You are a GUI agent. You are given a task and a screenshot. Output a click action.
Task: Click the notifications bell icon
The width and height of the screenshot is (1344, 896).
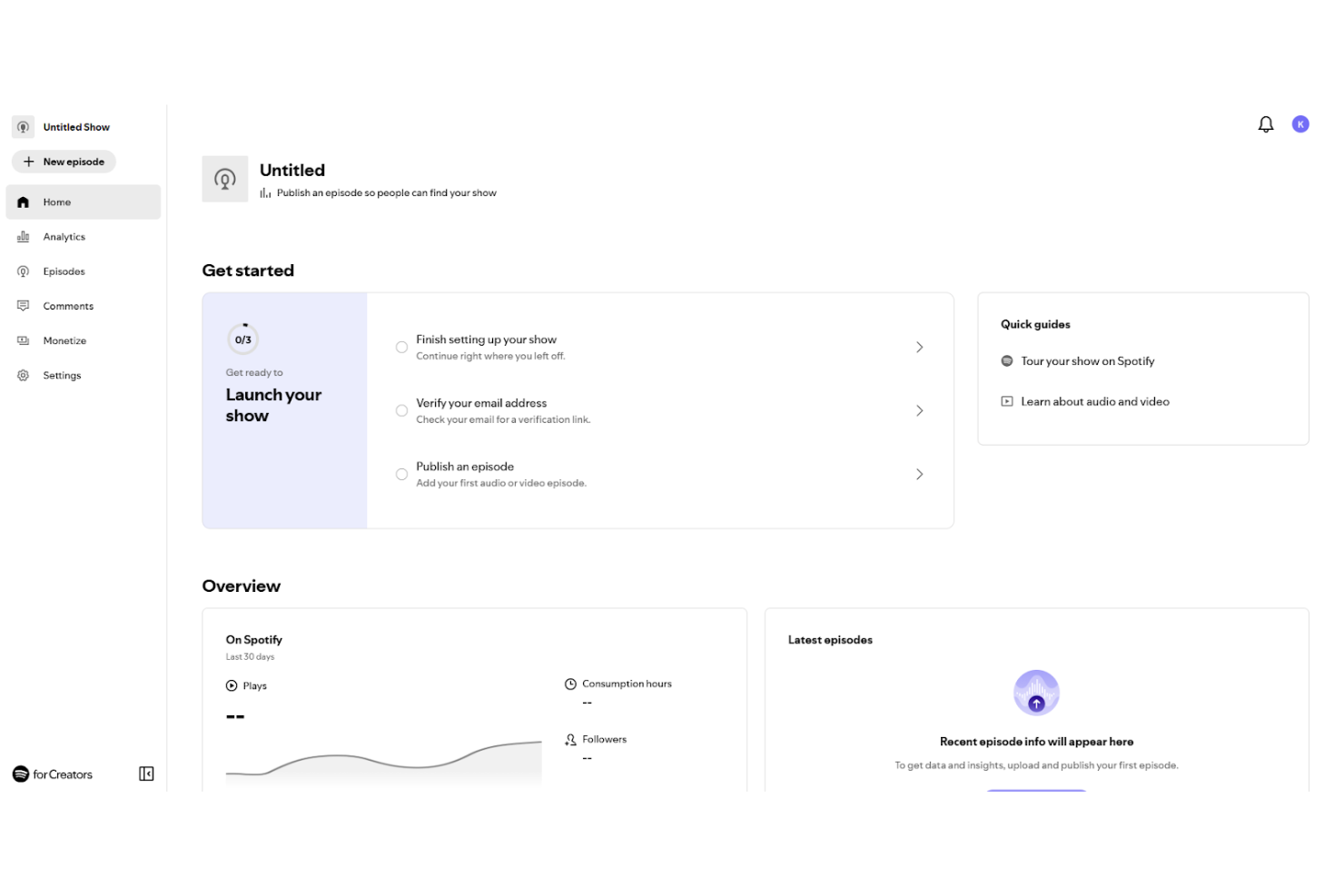(1265, 124)
